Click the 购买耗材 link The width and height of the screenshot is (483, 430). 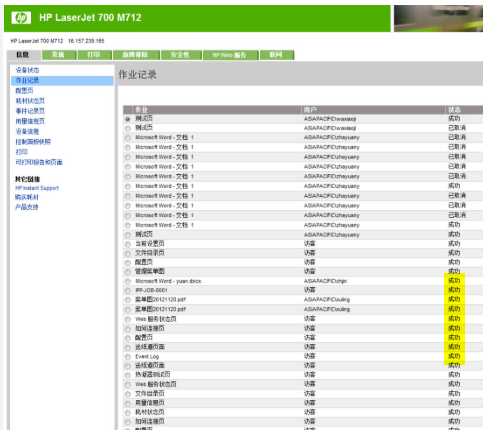point(27,197)
